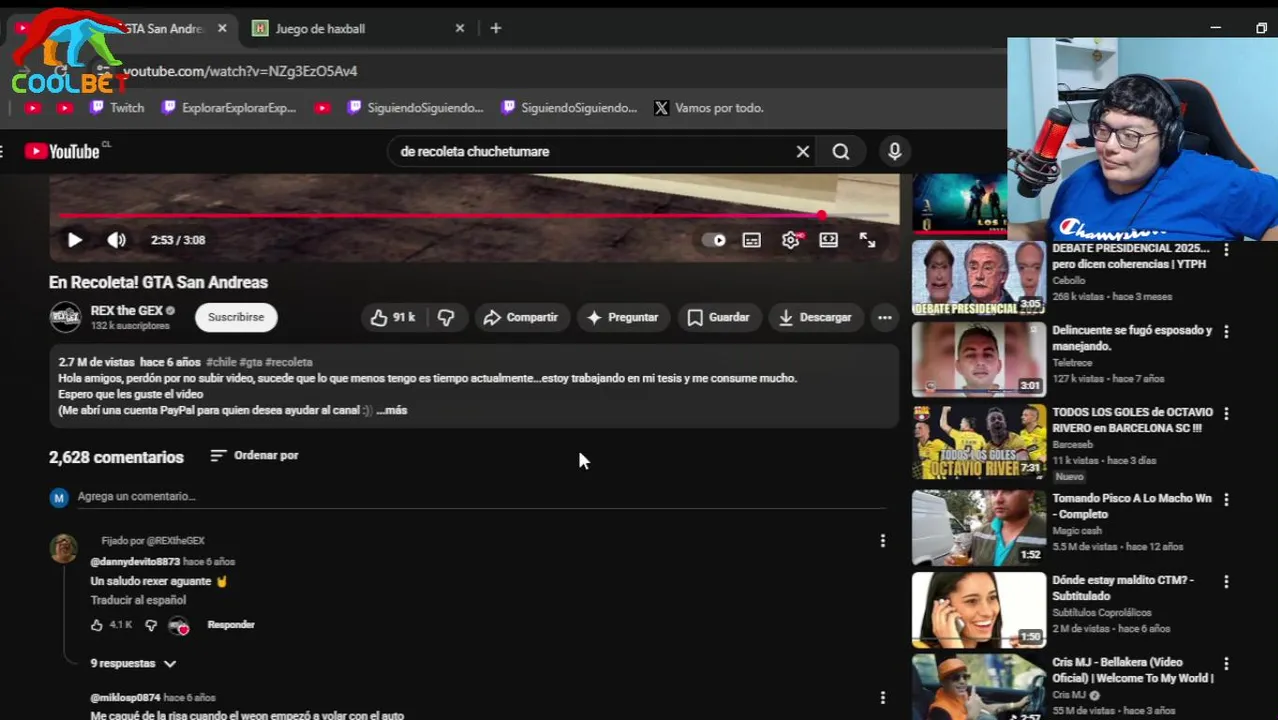Click the #chile hashtag
Viewport: 1278px width, 720px height.
tap(221, 362)
